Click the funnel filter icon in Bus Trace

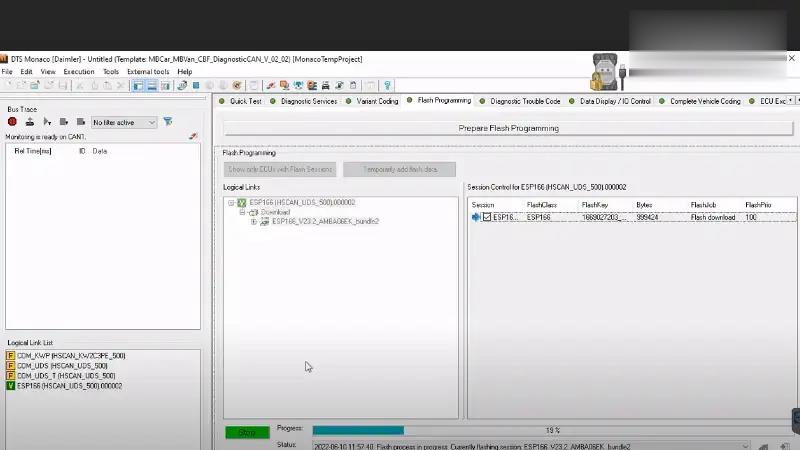(x=168, y=121)
